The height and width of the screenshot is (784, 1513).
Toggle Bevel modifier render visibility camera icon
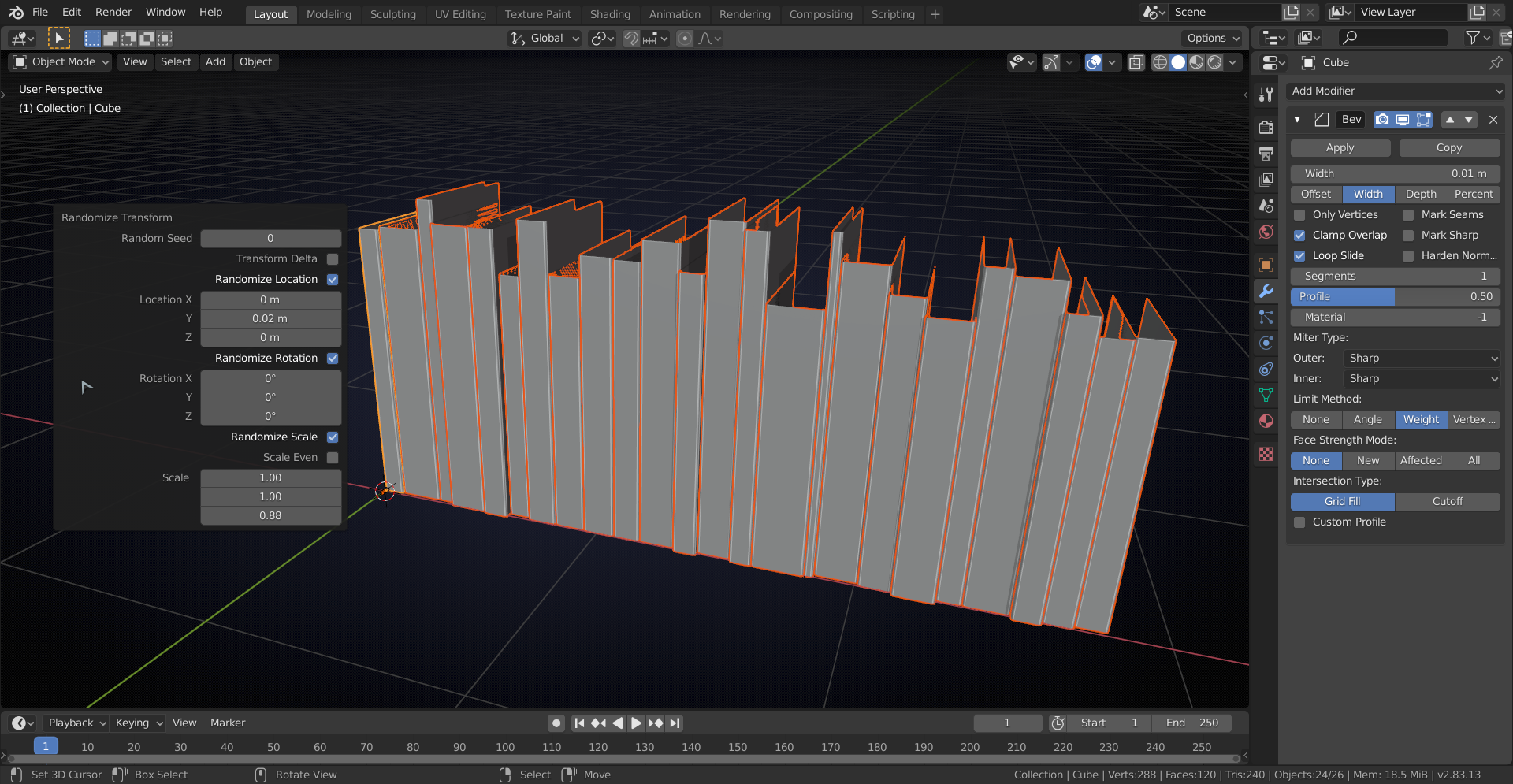click(1382, 120)
